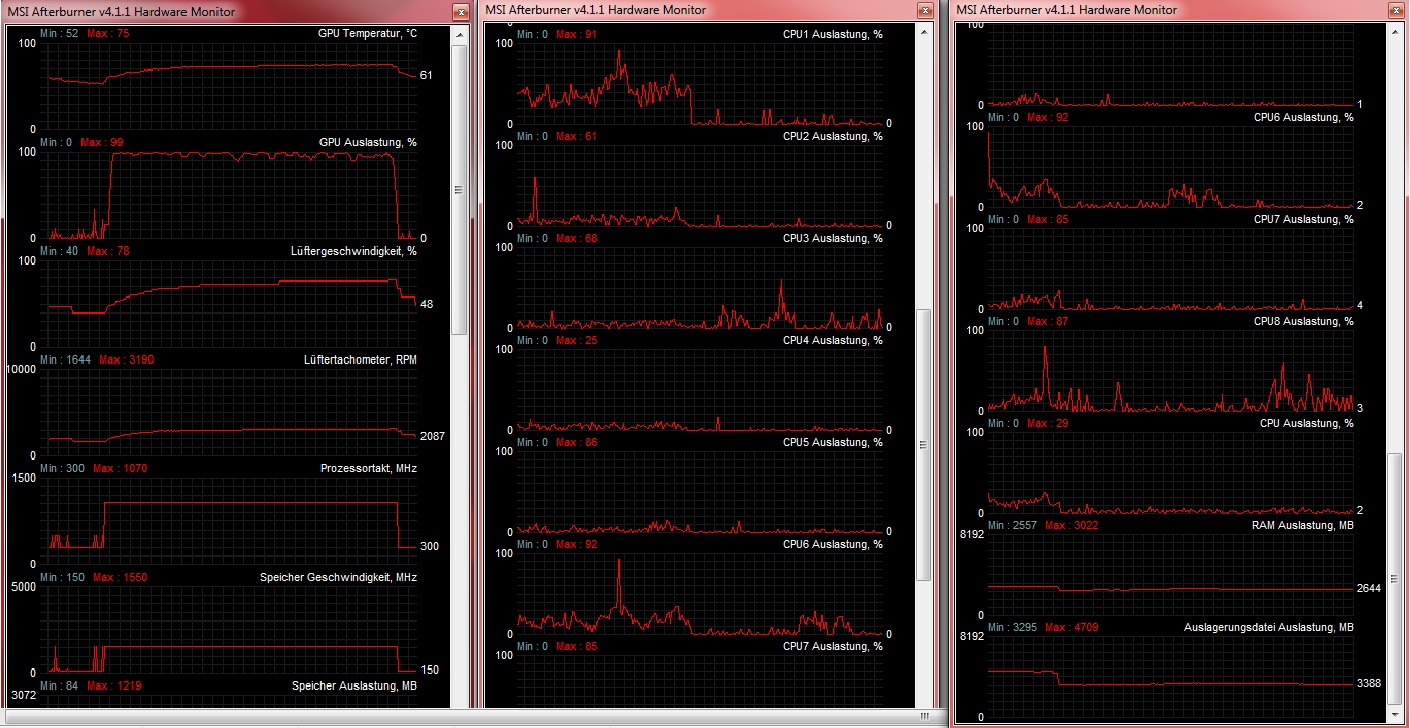Click the 'CPU3 Auslastung, %' graph label

pyautogui.click(x=833, y=239)
